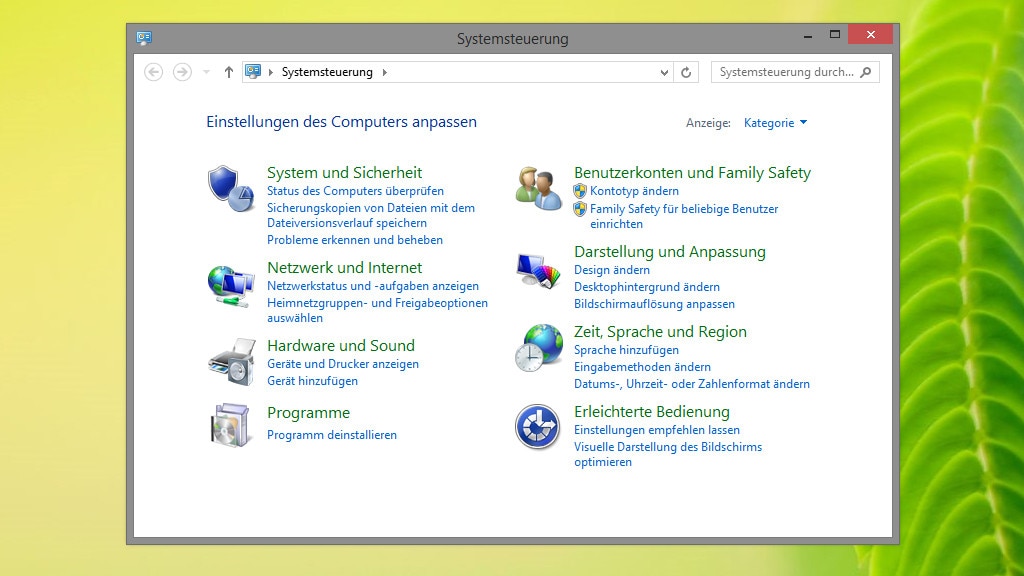Refresh the Systemsteuerung view

[x=686, y=72]
